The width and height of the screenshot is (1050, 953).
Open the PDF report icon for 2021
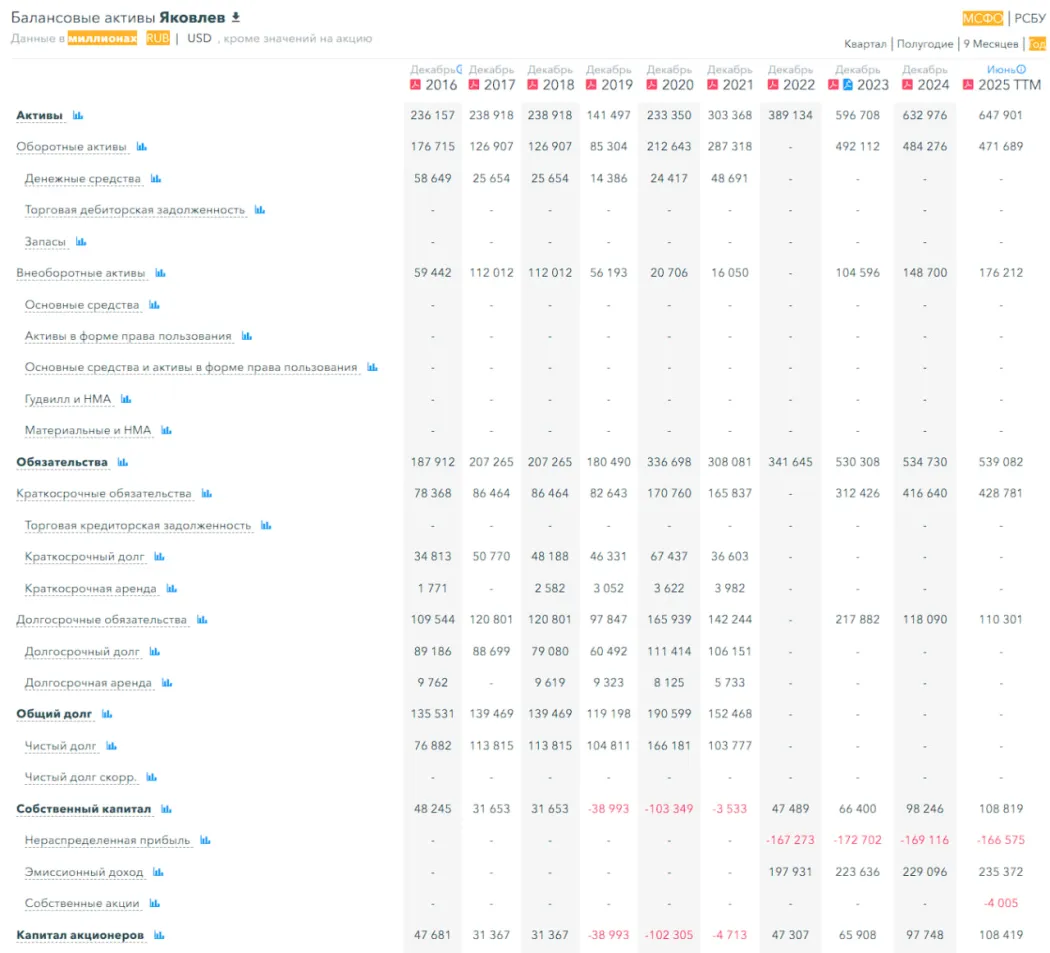712,85
